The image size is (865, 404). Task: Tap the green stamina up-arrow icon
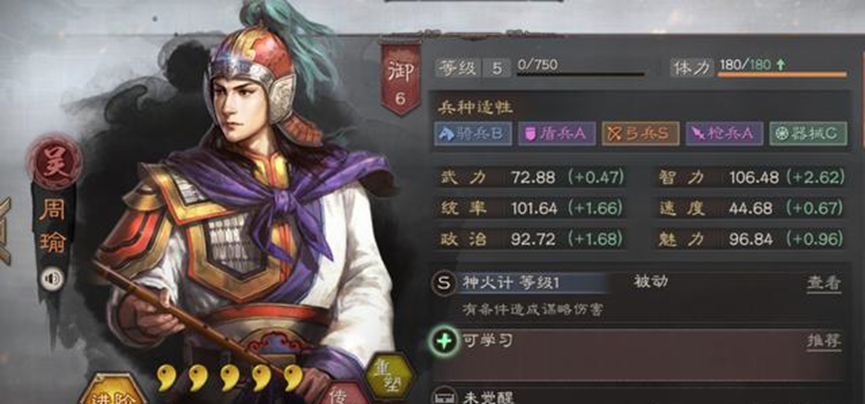780,65
